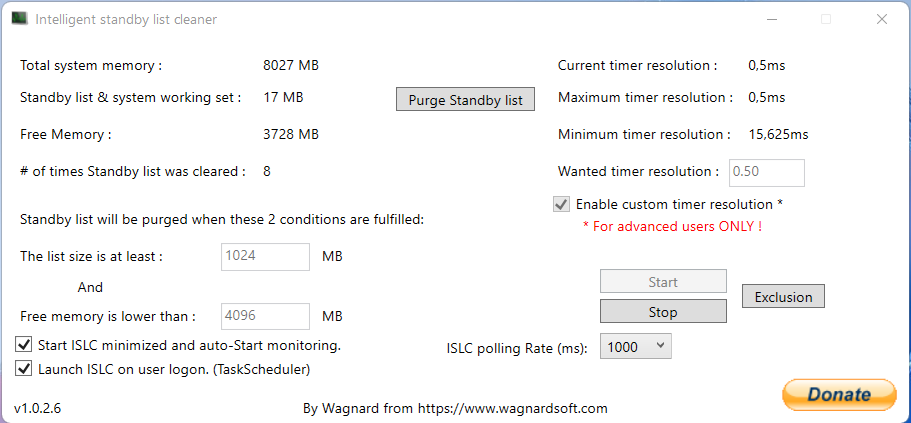
Task: Click the Stop monitoring button
Action: pos(663,312)
